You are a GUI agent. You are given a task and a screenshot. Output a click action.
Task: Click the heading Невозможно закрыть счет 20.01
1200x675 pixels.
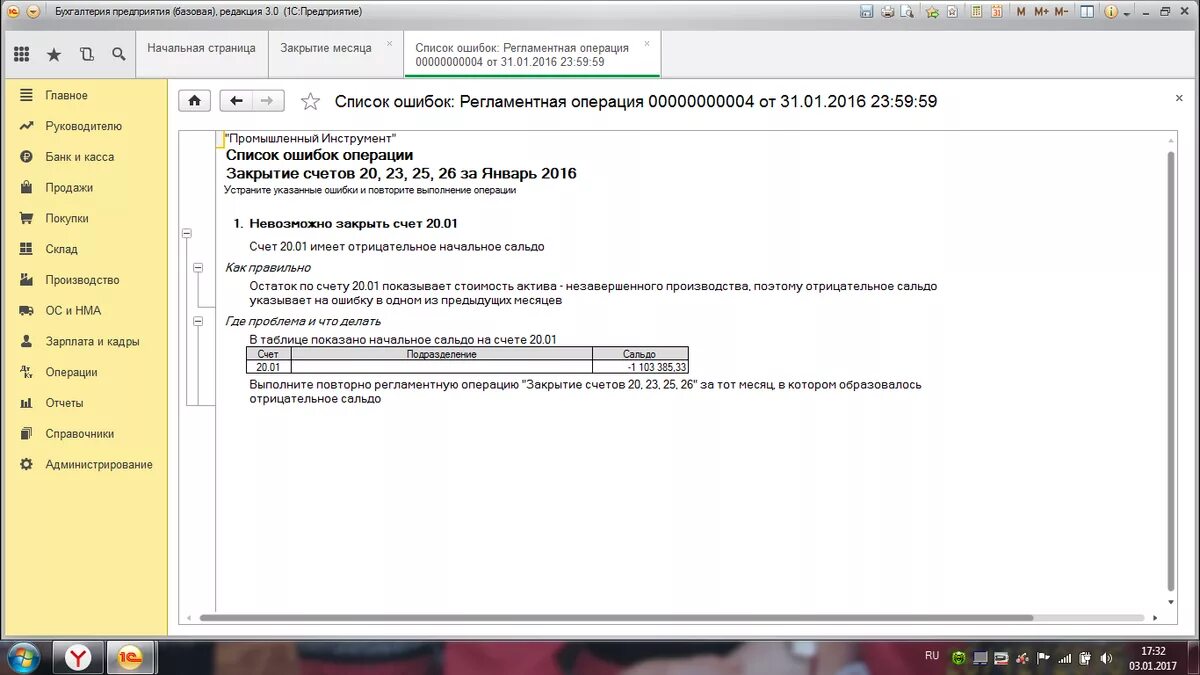tap(353, 223)
